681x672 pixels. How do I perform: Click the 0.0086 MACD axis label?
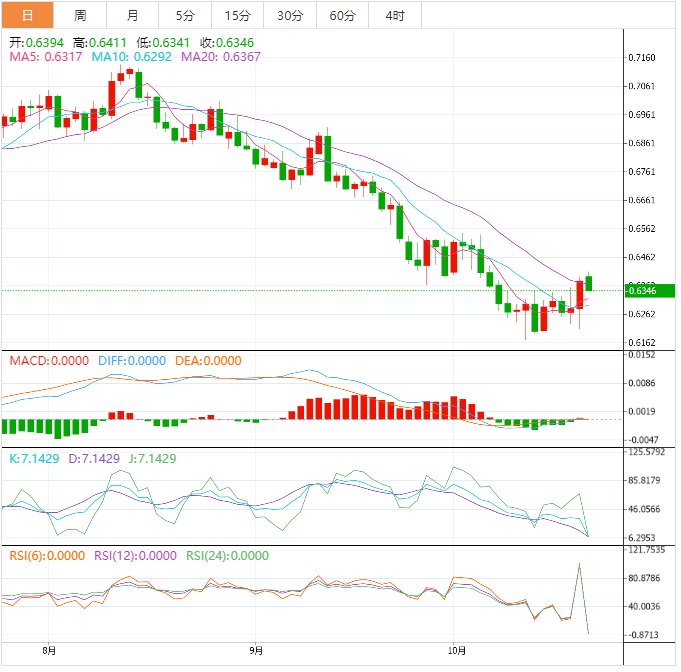tap(642, 383)
